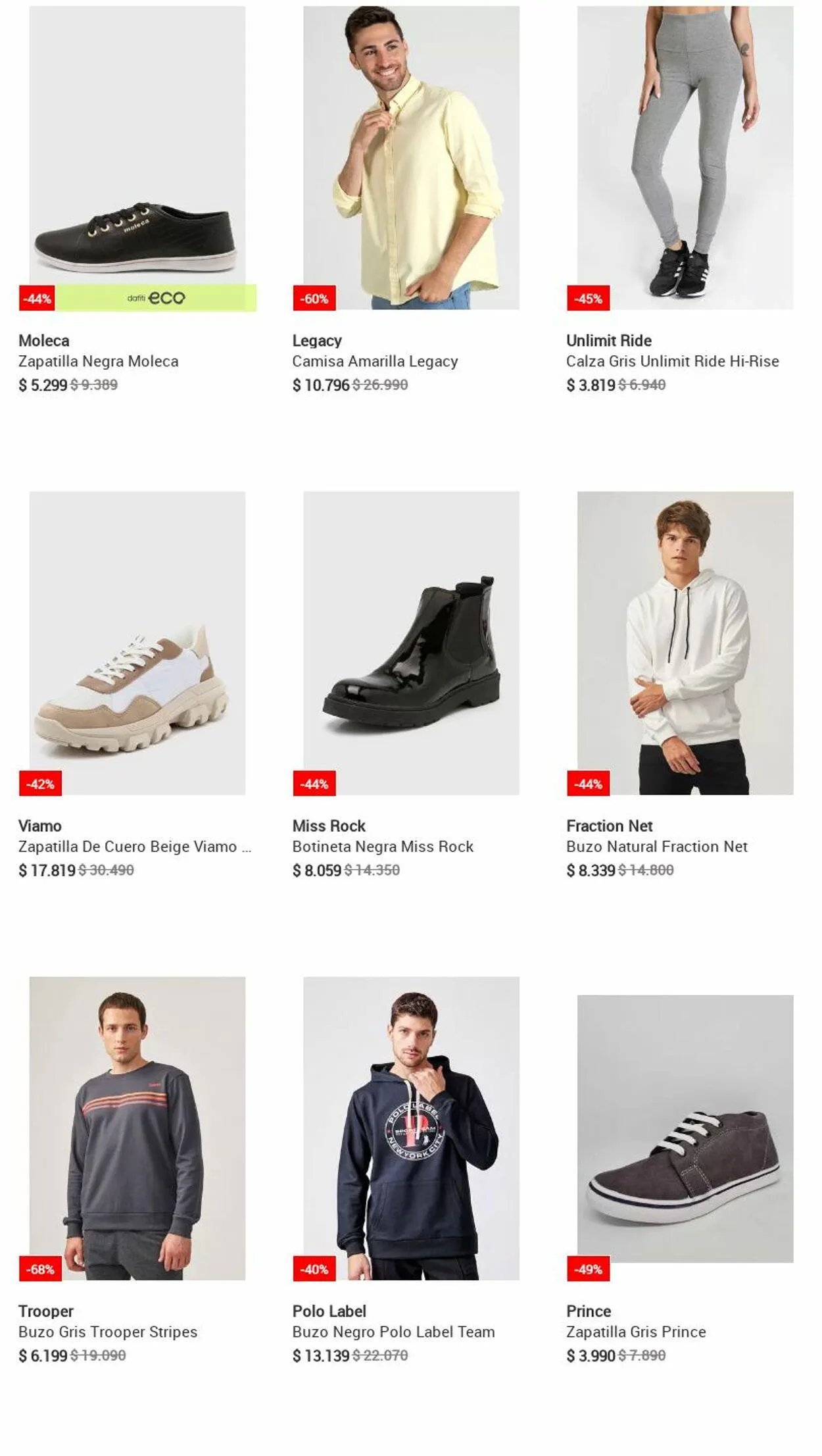The height and width of the screenshot is (1456, 822).
Task: Click the -60% discount badge
Action: click(x=314, y=299)
